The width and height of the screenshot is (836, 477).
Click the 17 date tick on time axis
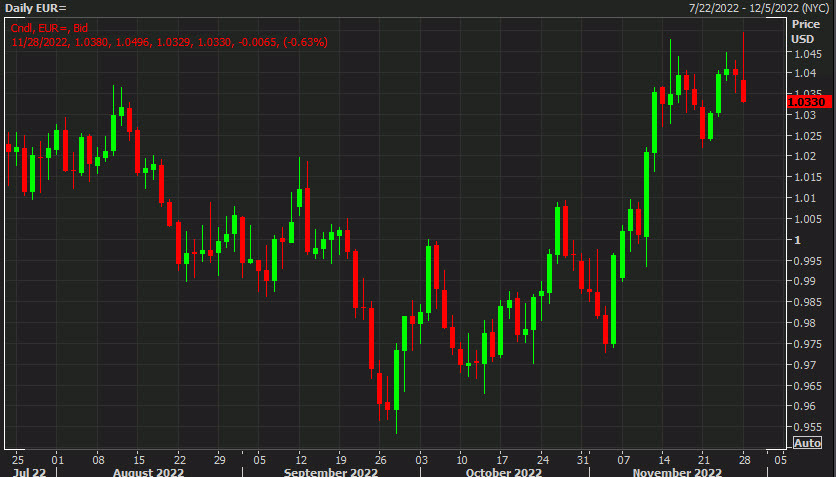502,459
